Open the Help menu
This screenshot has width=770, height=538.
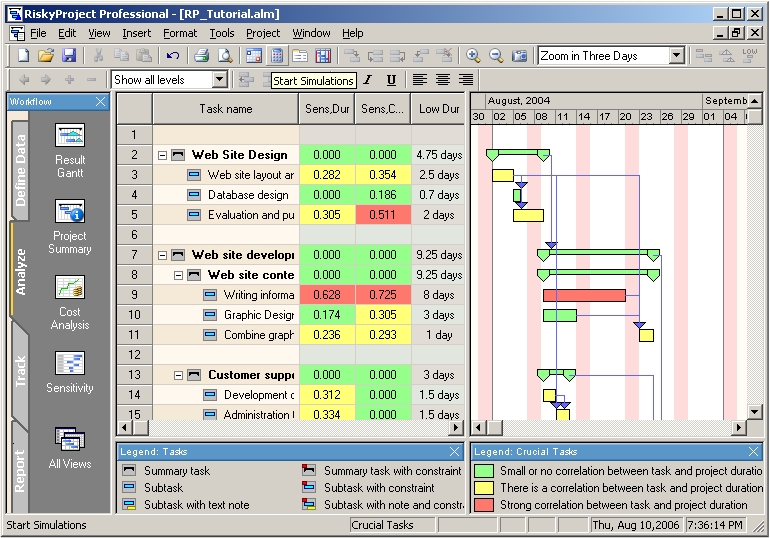(x=353, y=33)
